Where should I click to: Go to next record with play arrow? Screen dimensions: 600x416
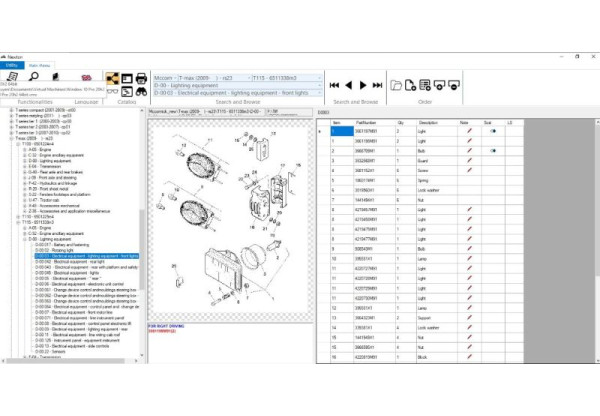360,85
